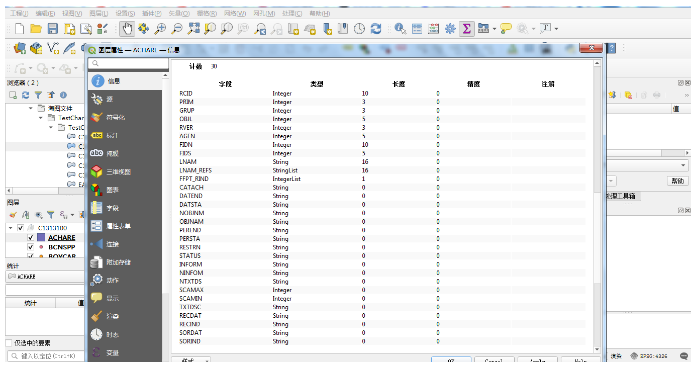The image size is (699, 371).
Task: Select the ACHARE layer name in Layers panel
Action: click(x=62, y=238)
